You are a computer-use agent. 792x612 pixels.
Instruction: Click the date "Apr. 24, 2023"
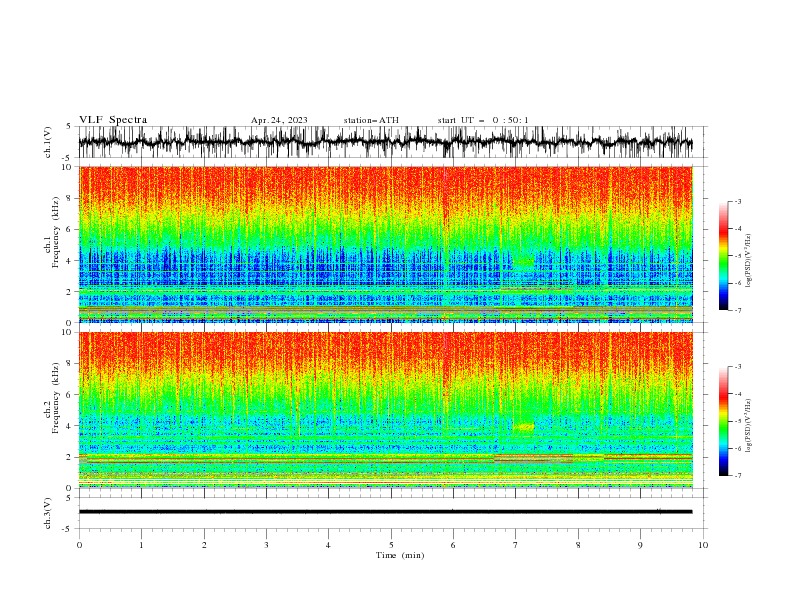coord(279,120)
